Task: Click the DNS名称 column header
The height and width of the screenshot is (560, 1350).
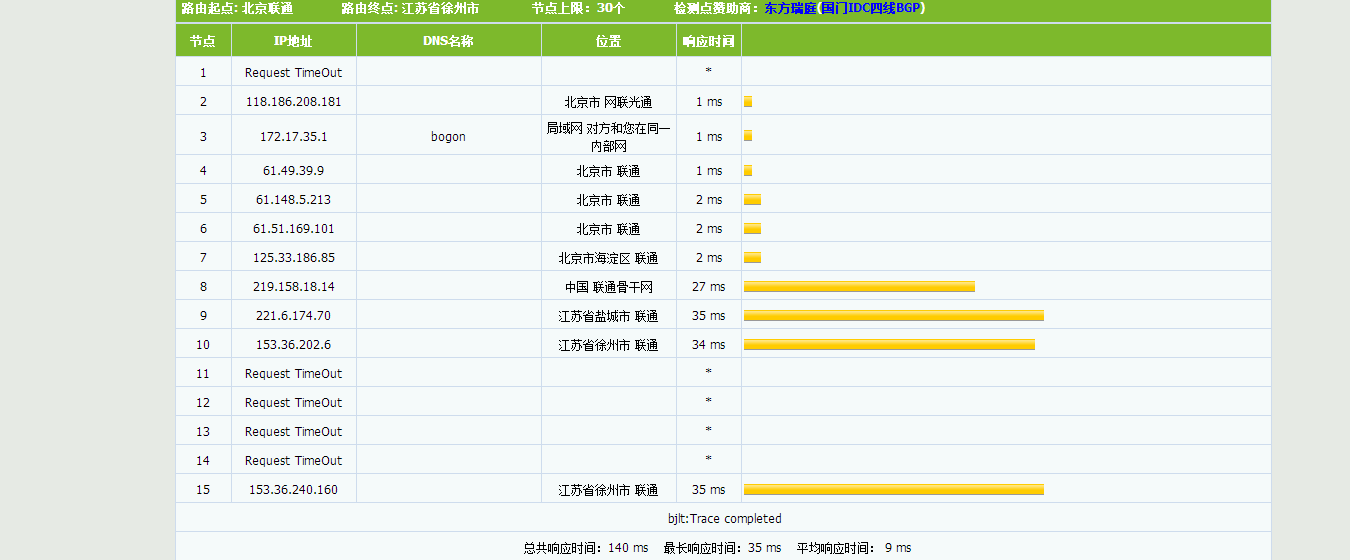Action: click(448, 42)
